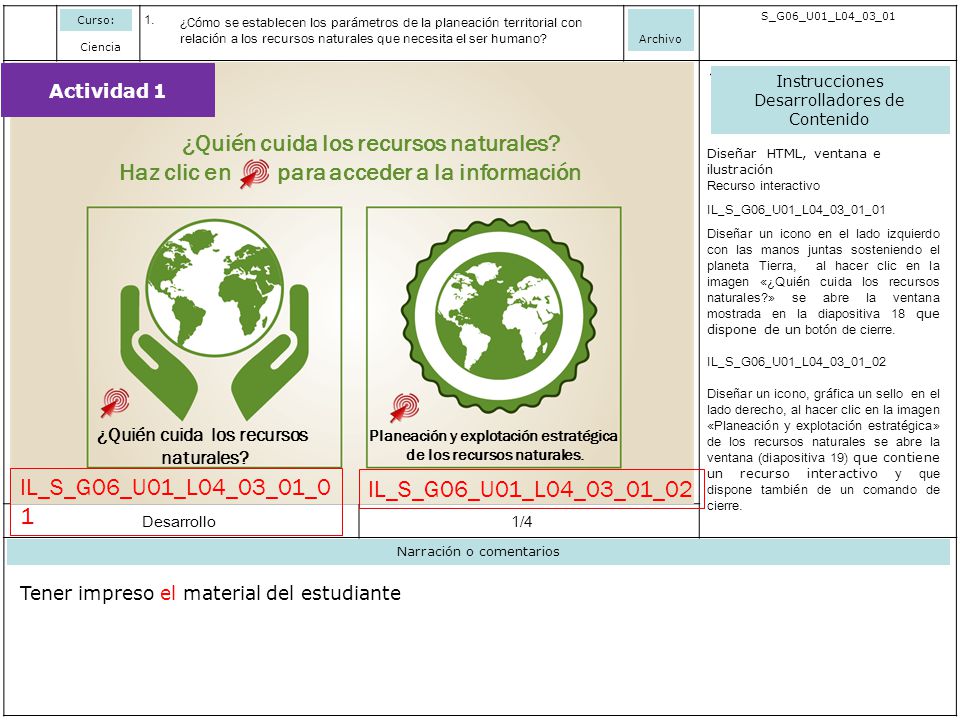Click the numeral '1.' before the question
Viewport: 960px width, 720px height.
point(150,20)
